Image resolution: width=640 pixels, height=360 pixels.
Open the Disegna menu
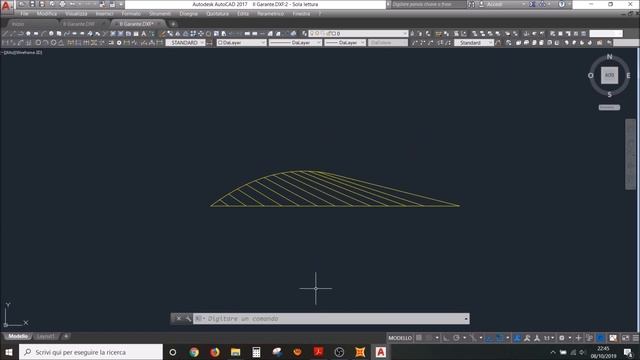[189, 13]
